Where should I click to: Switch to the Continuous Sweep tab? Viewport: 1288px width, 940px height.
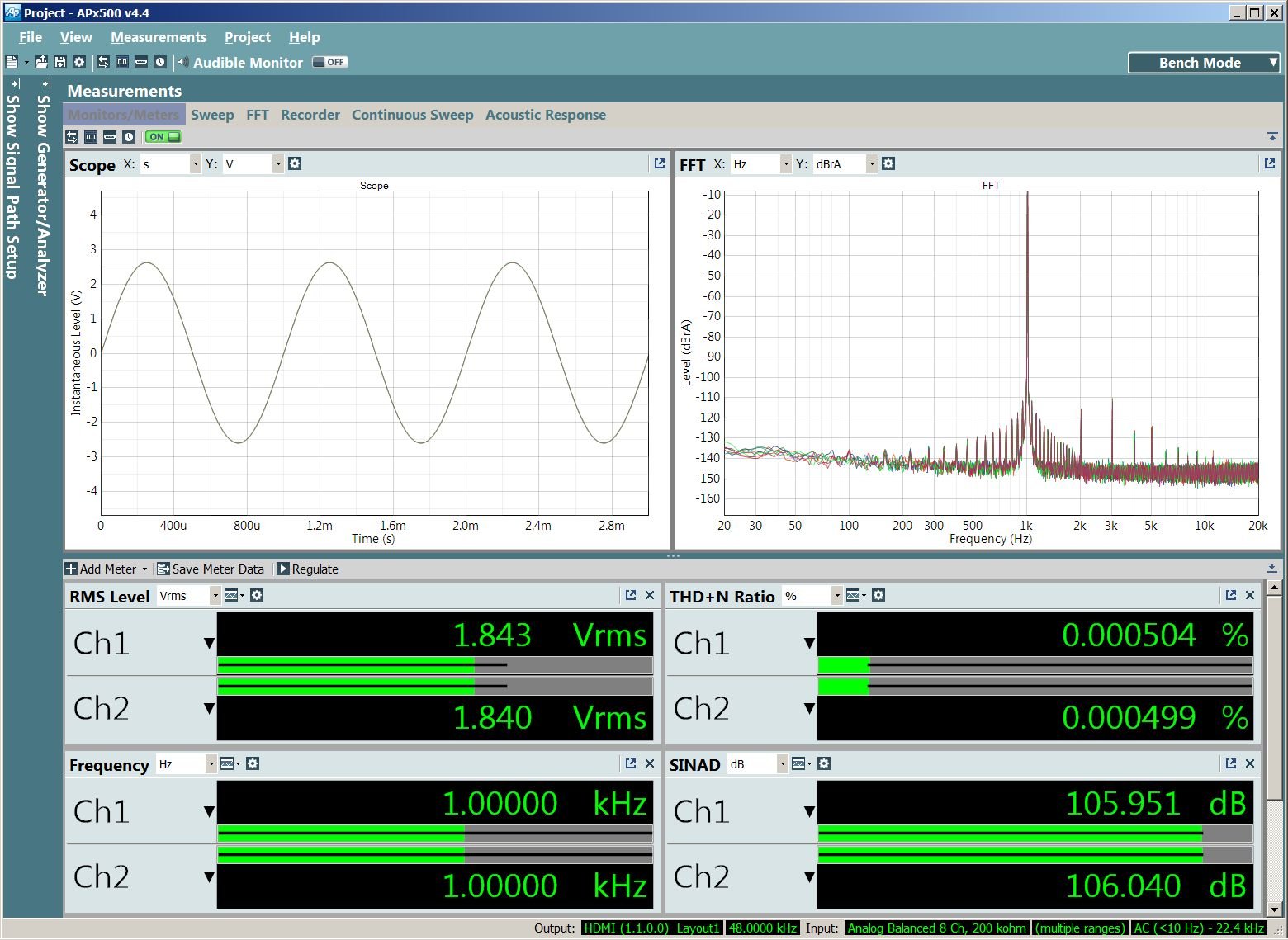click(x=413, y=115)
